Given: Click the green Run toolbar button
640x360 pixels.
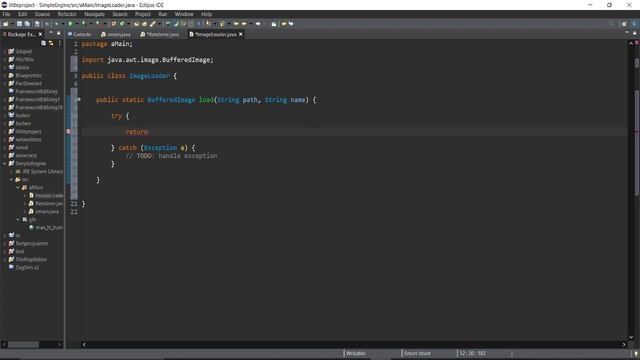Looking at the screenshot, I should (70, 24).
